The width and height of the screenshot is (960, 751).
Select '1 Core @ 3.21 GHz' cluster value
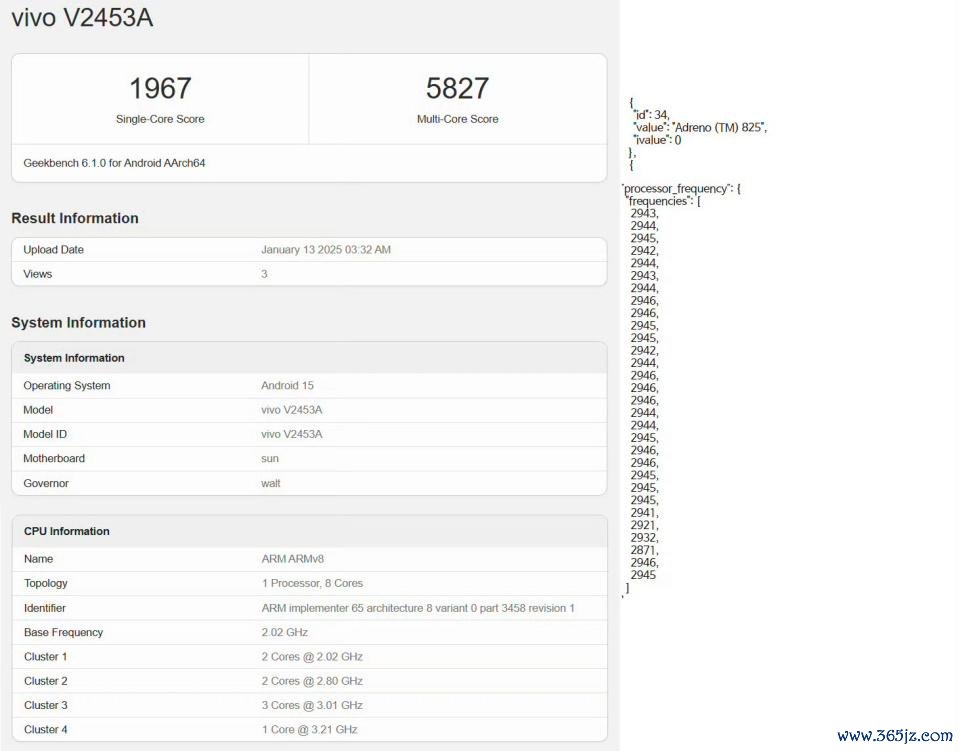point(309,730)
